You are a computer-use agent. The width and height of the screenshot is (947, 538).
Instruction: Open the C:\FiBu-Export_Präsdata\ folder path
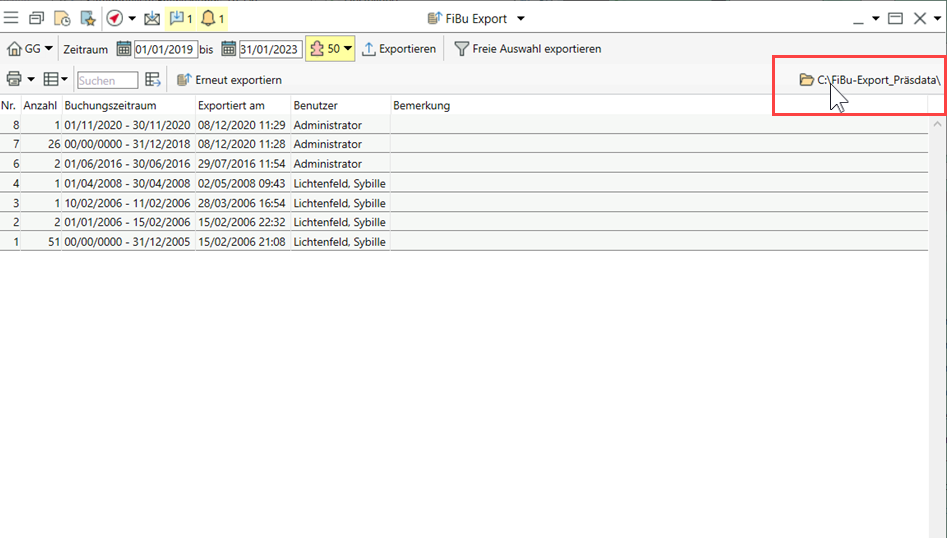coord(870,80)
